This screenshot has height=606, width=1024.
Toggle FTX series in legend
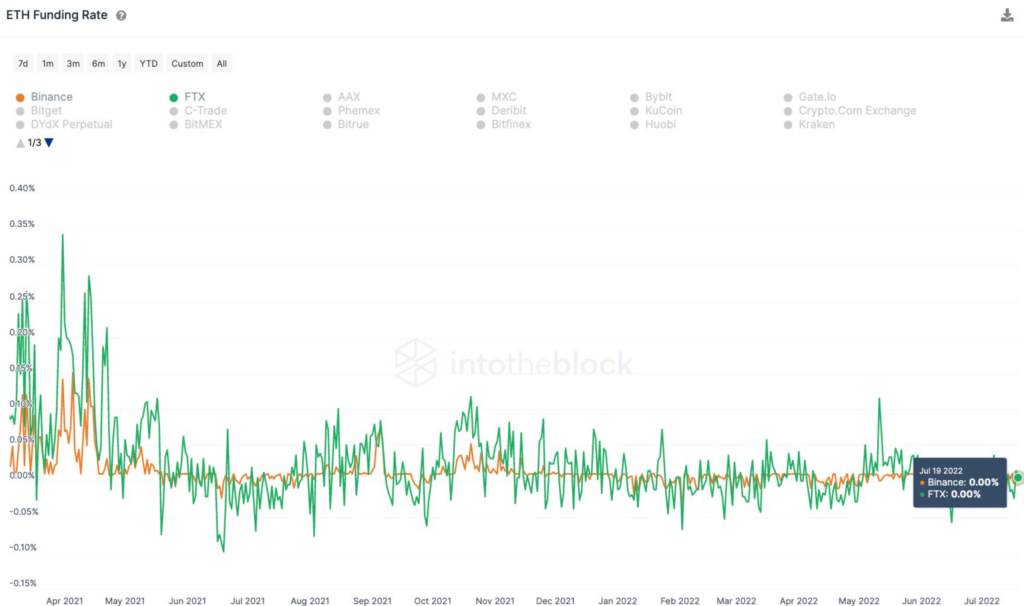(x=187, y=97)
